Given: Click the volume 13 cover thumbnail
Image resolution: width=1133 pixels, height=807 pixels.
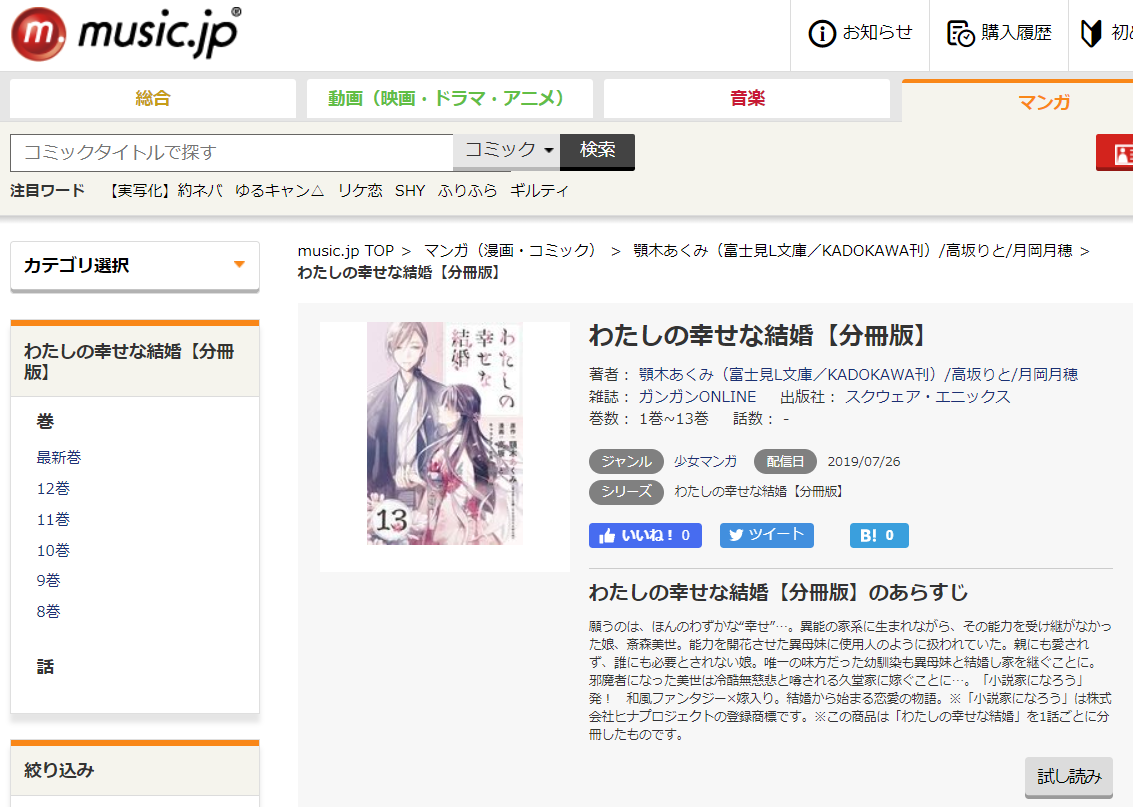Looking at the screenshot, I should (x=445, y=433).
